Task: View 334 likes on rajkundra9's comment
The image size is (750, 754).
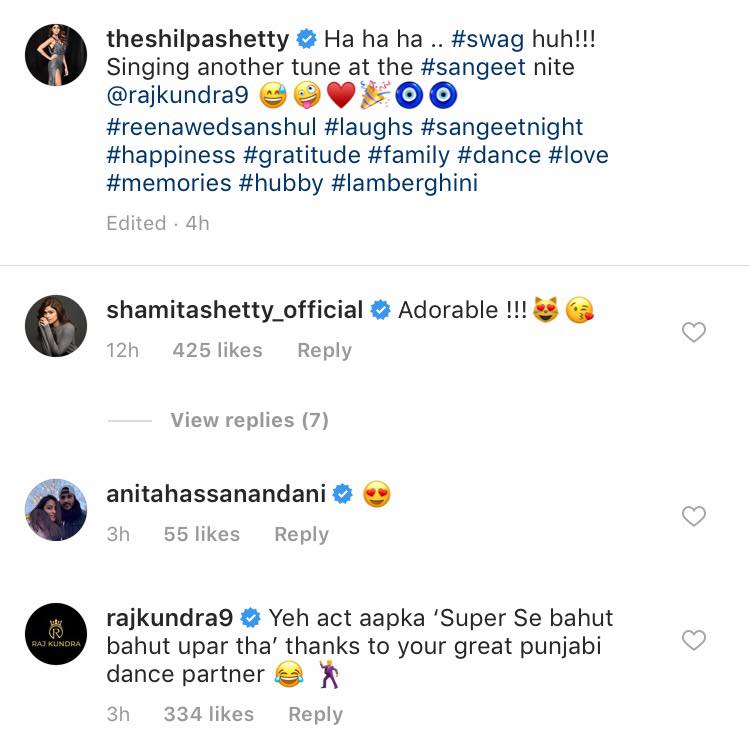Action: (208, 714)
